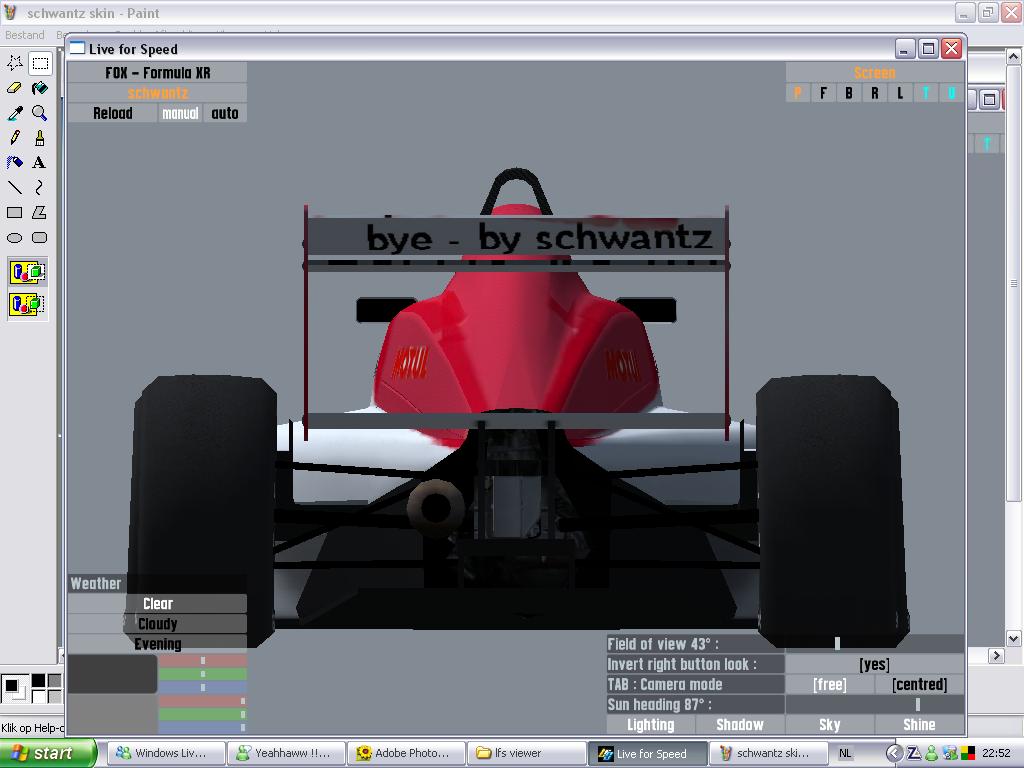Click the NL language indicator in taskbar
The width and height of the screenshot is (1024, 768).
pyautogui.click(x=845, y=753)
